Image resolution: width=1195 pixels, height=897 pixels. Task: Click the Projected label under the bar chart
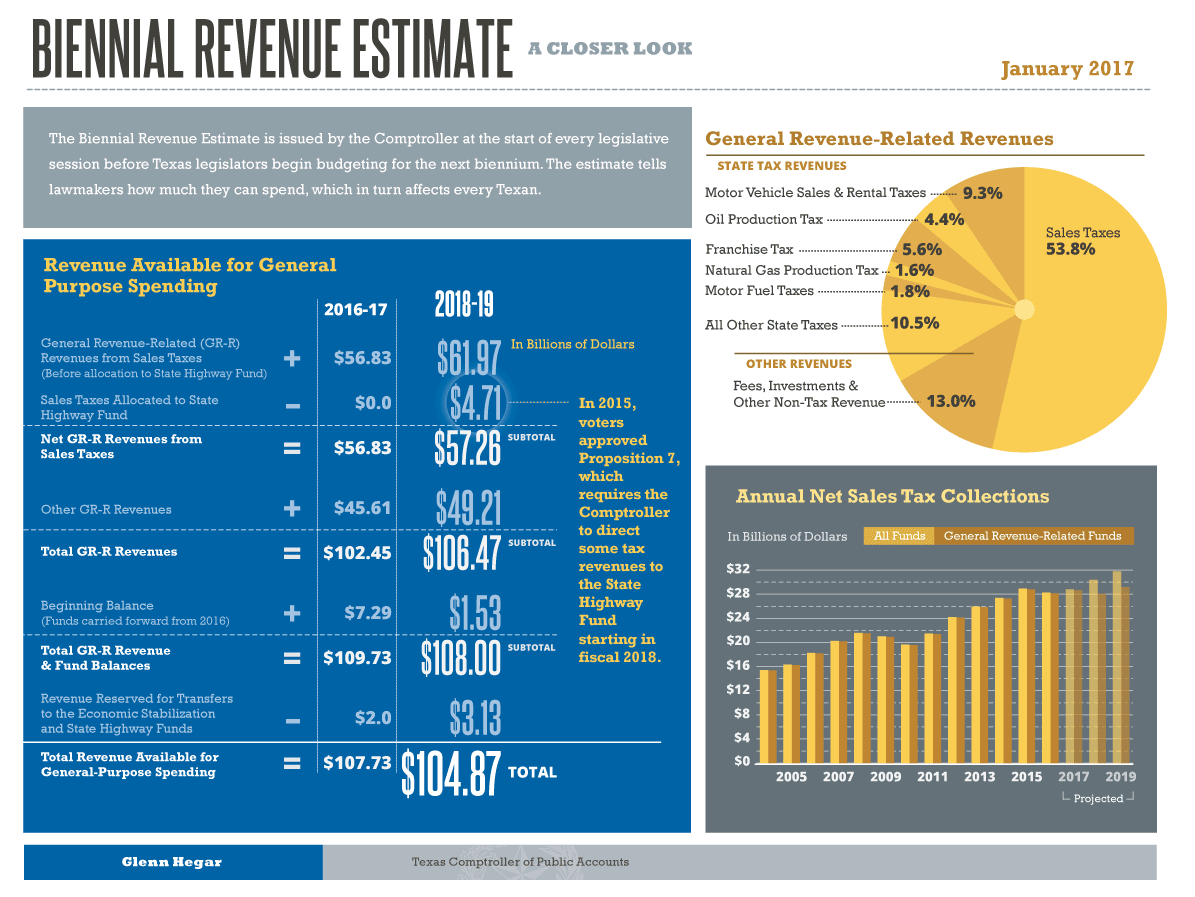(x=1098, y=799)
